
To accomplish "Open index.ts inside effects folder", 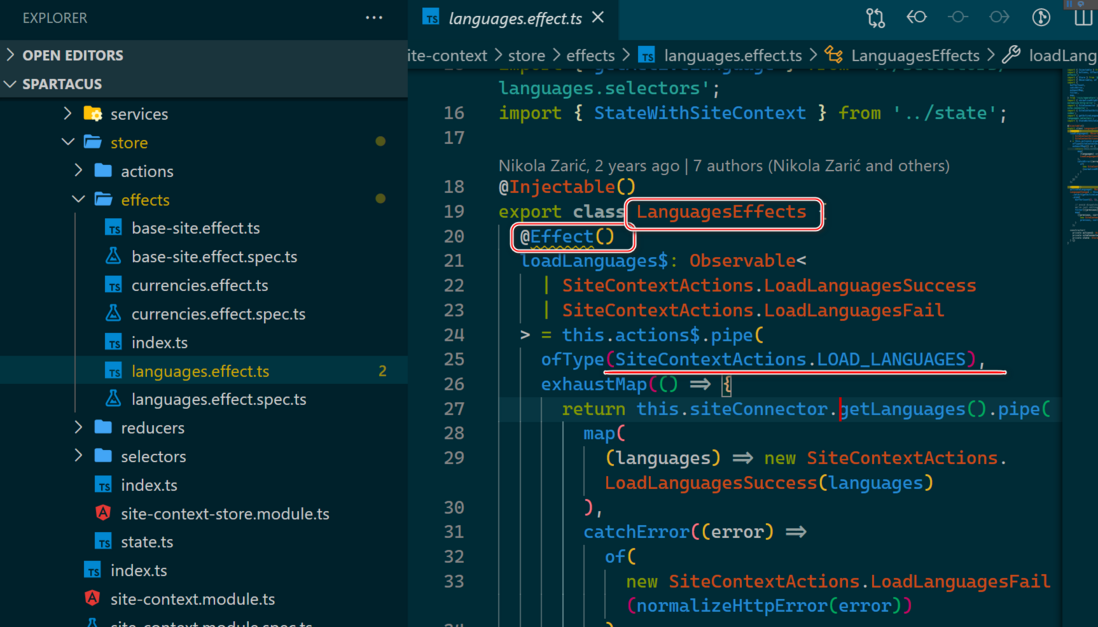I will (x=160, y=342).
